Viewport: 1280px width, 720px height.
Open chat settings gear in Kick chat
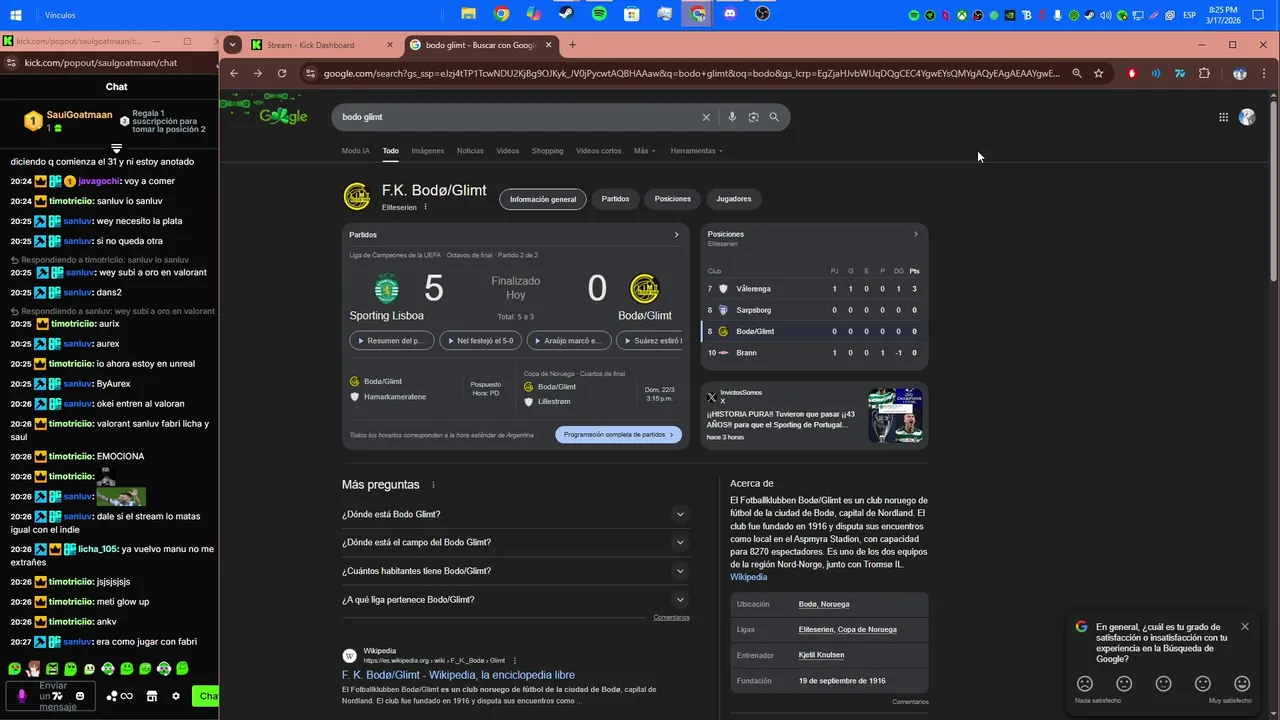pyautogui.click(x=176, y=696)
